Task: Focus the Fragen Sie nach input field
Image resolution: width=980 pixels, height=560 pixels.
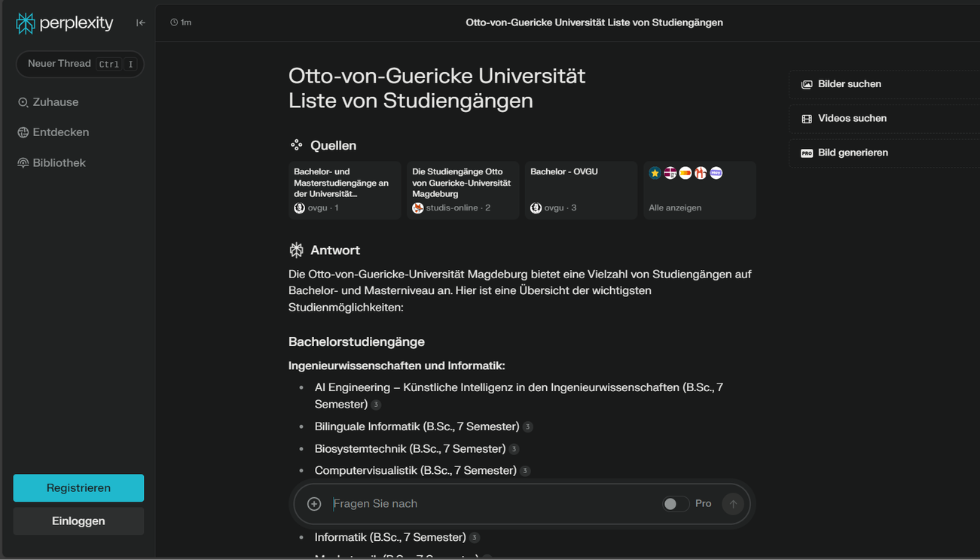Action: [x=494, y=504]
